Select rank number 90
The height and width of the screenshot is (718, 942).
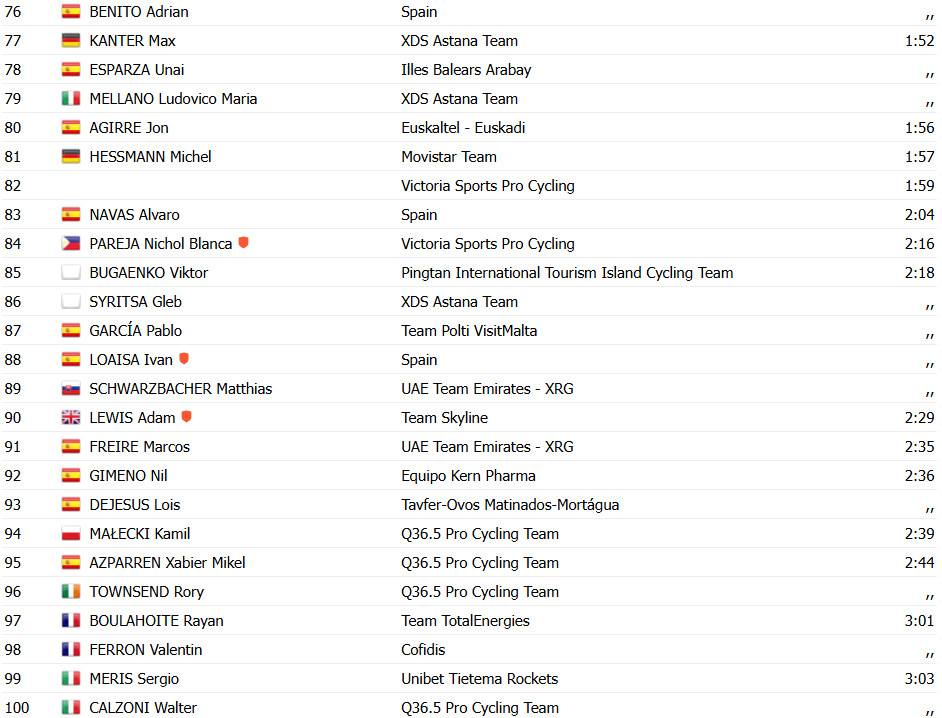(13, 417)
